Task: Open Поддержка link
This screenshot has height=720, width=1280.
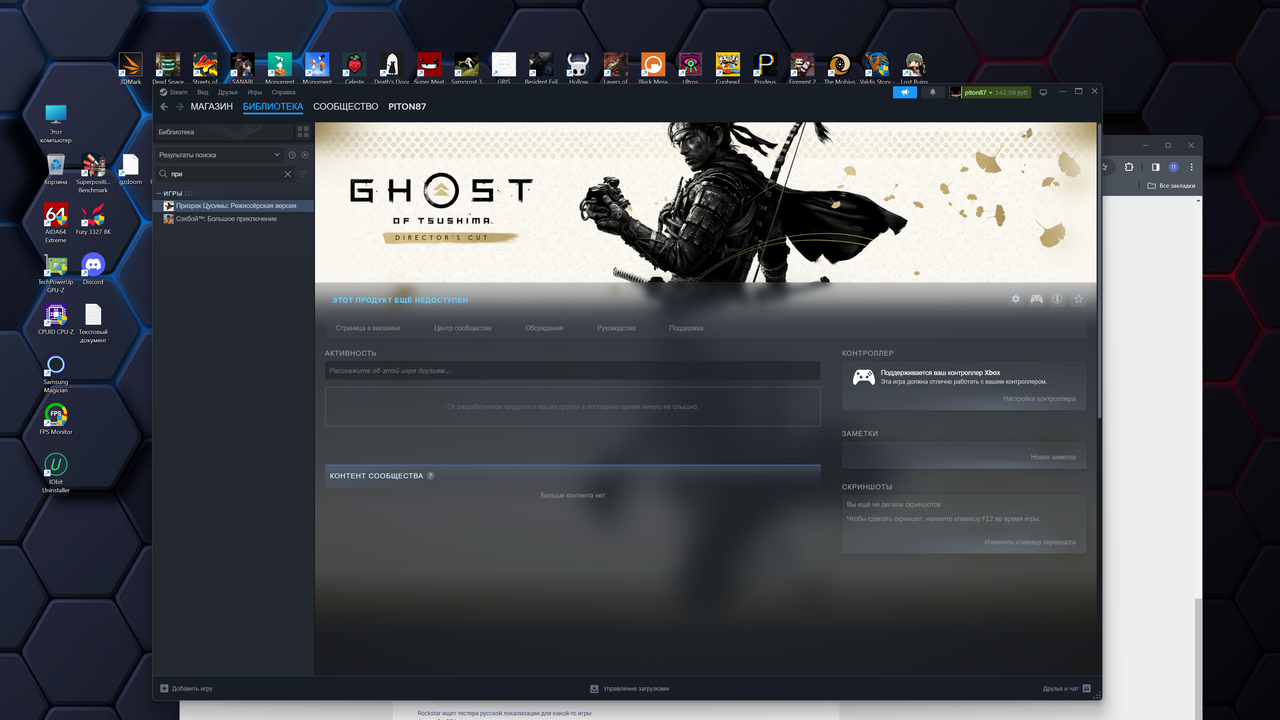Action: [686, 328]
